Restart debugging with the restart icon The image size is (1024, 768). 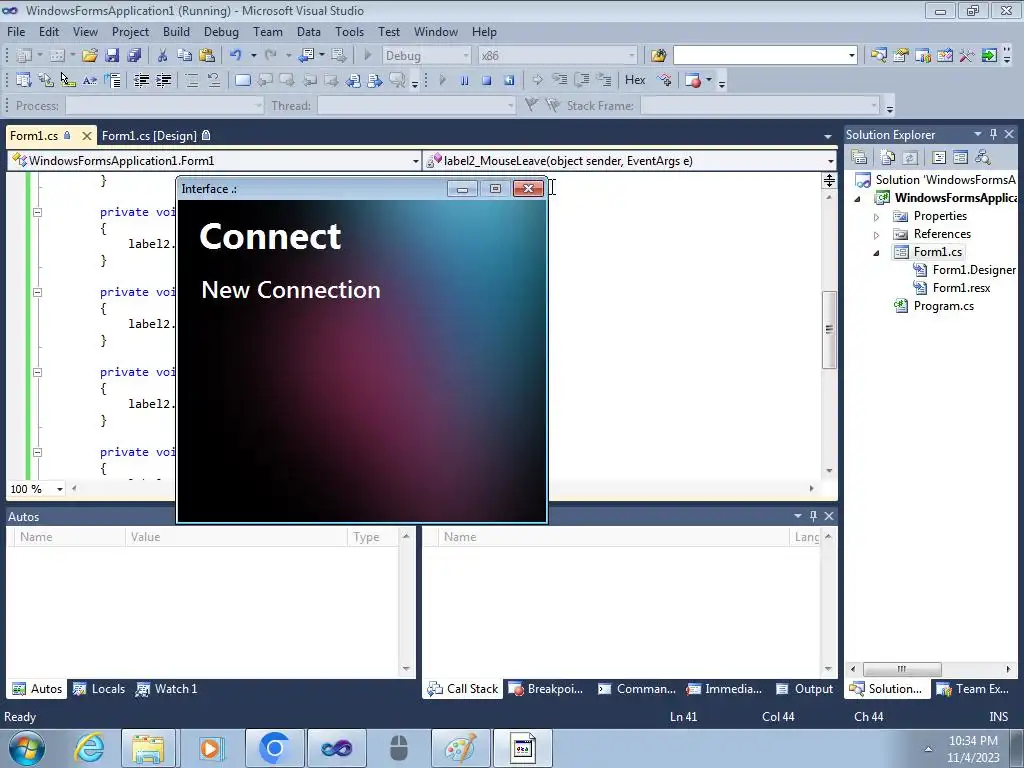pyautogui.click(x=509, y=80)
